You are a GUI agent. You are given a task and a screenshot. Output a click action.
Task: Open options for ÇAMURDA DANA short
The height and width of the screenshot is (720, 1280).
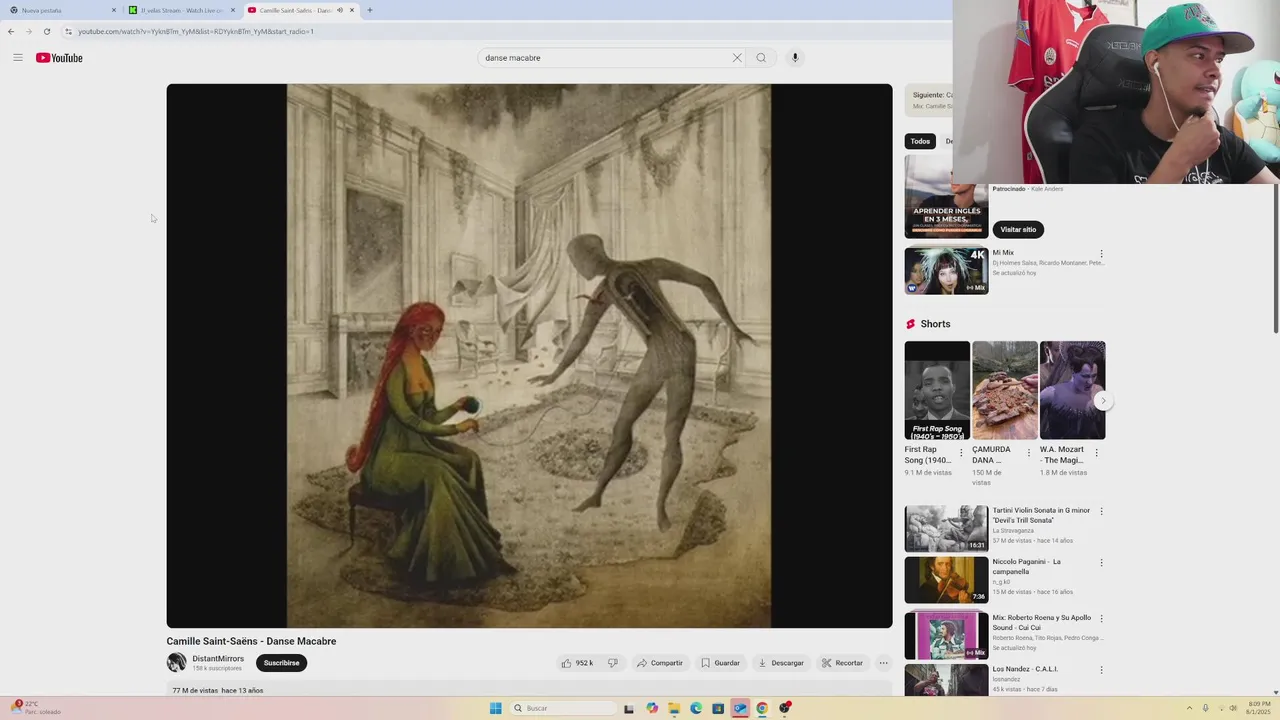click(1028, 452)
